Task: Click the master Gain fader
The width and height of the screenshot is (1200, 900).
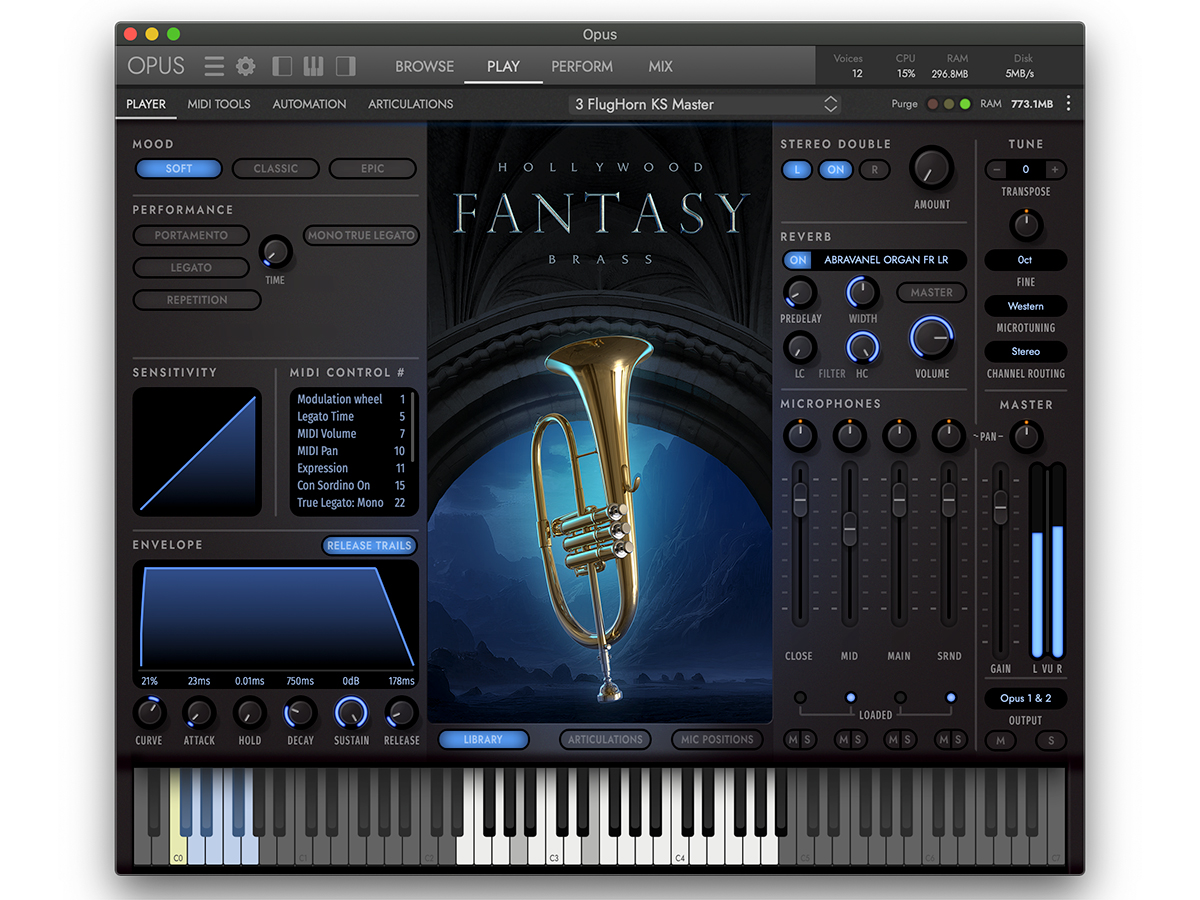Action: [1000, 508]
